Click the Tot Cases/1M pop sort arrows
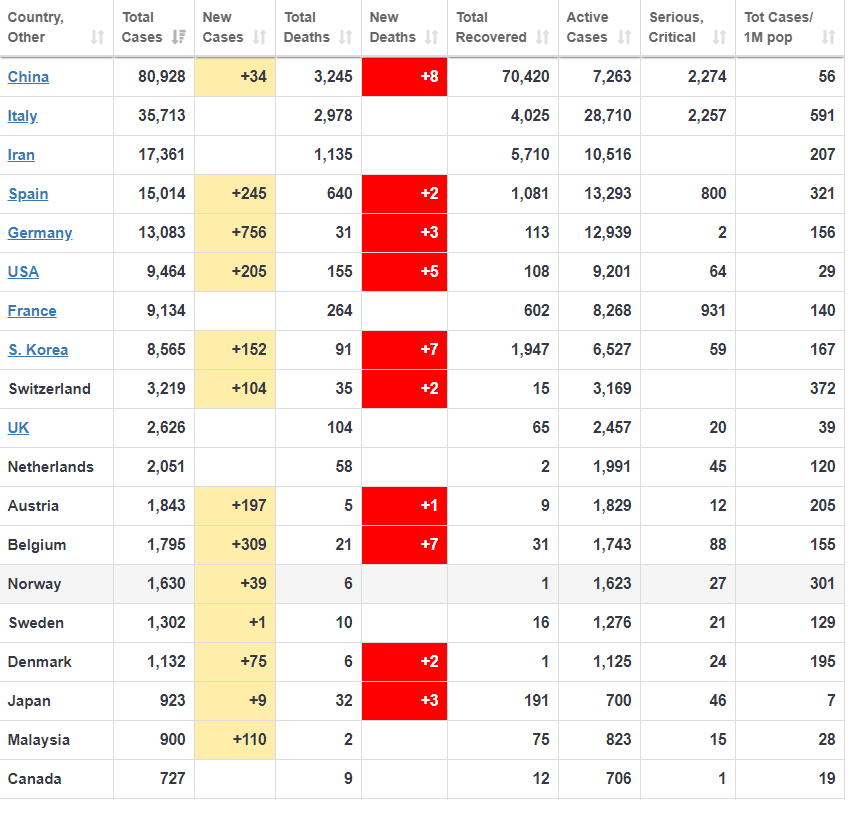Viewport: 852px width, 819px height. (x=828, y=37)
